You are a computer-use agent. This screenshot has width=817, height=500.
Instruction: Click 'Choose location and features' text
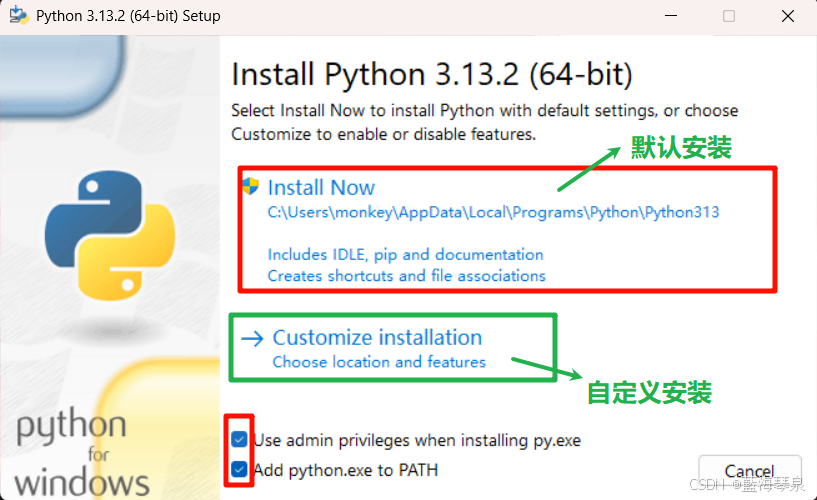point(379,362)
